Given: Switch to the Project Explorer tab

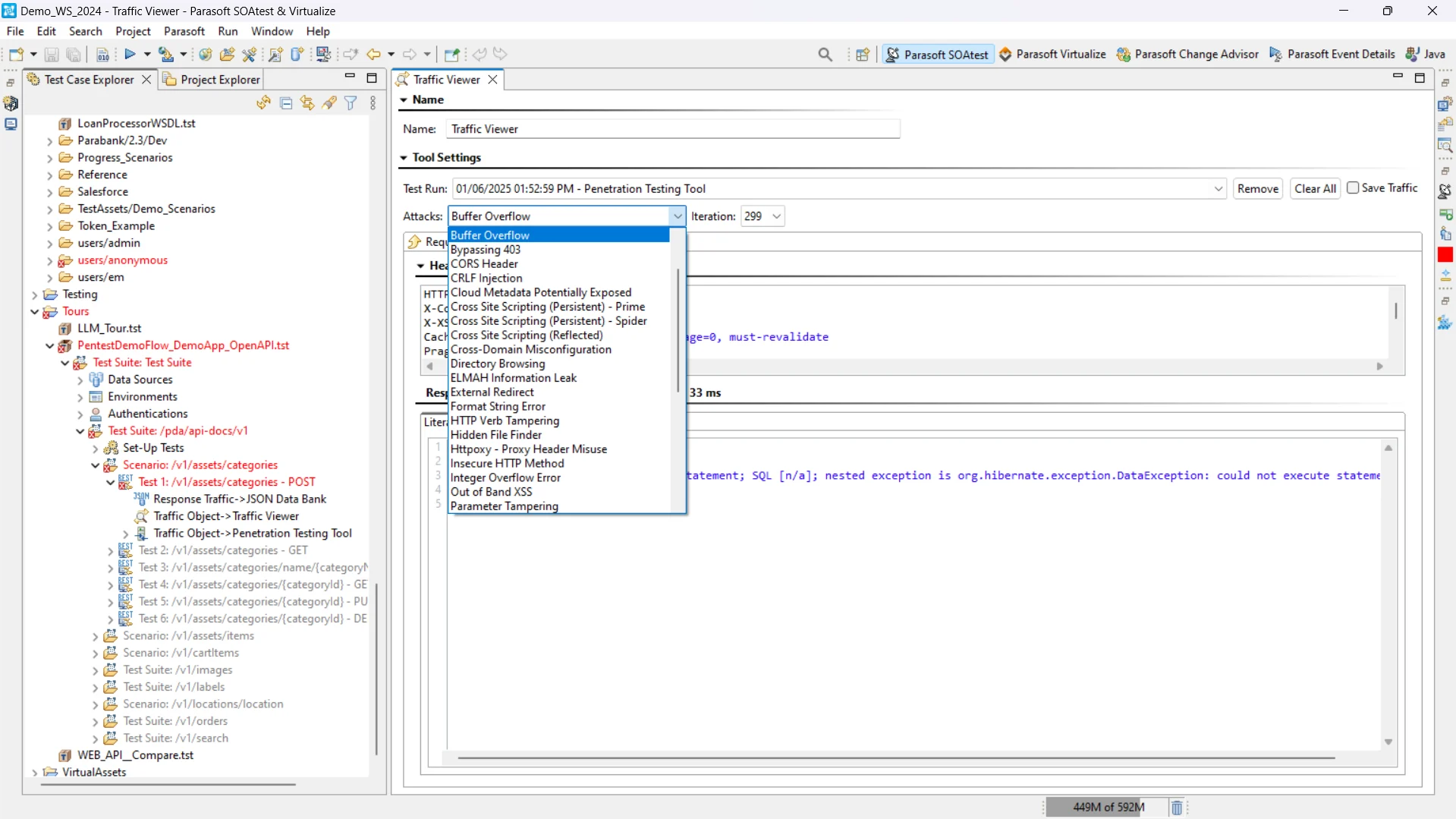Looking at the screenshot, I should (x=212, y=80).
